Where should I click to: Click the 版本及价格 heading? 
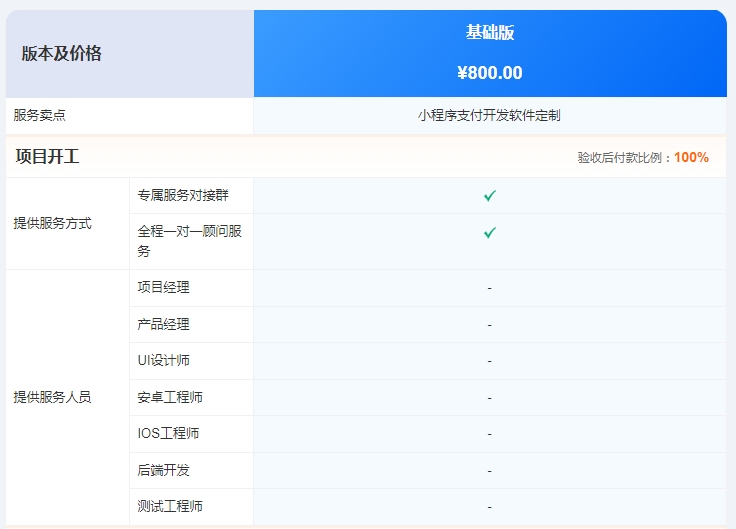click(x=61, y=54)
